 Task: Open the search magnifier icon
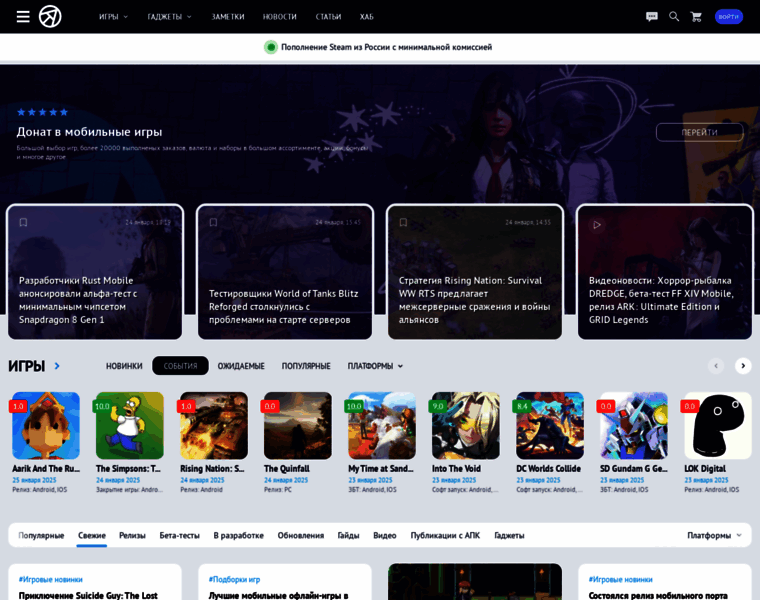(674, 16)
